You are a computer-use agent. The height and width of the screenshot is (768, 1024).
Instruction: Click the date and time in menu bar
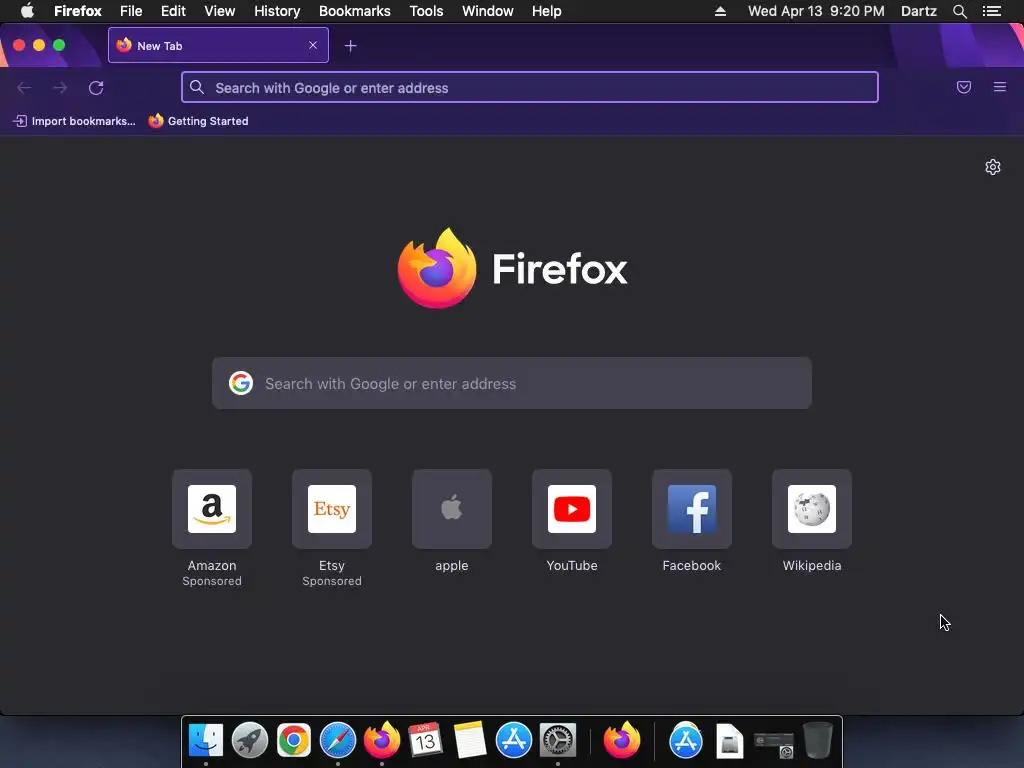(816, 11)
